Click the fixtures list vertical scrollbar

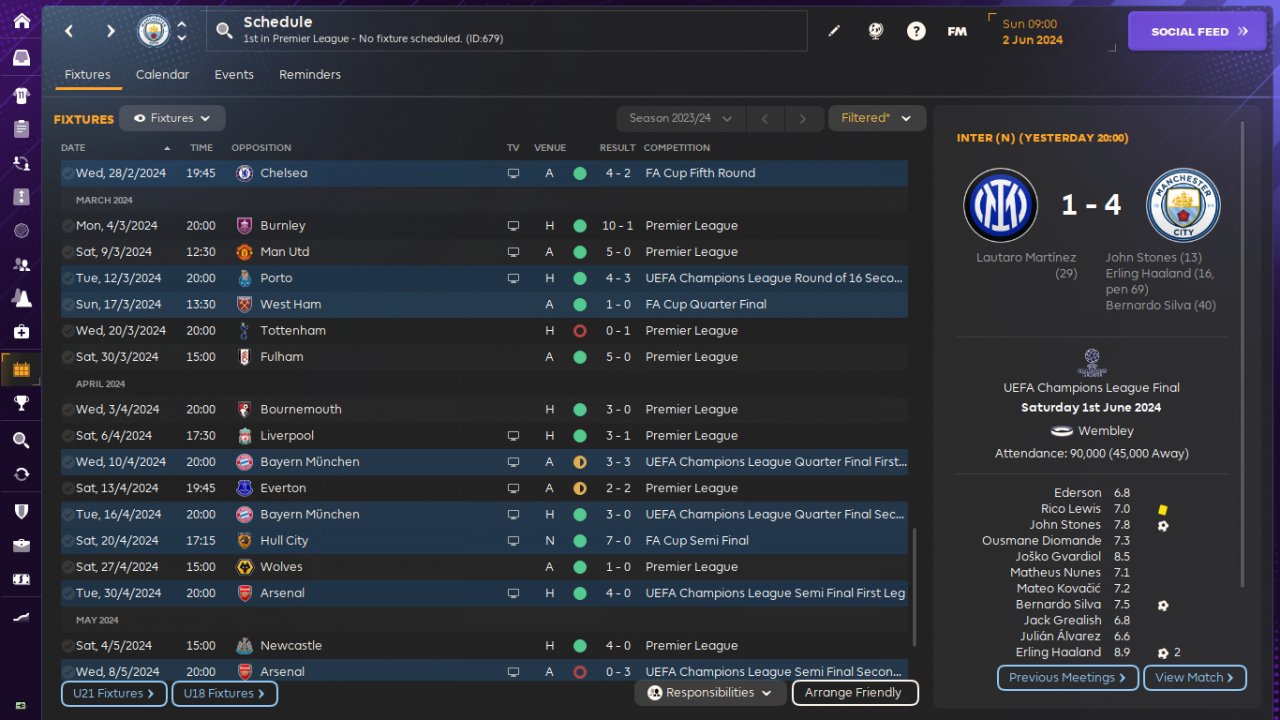pos(914,587)
